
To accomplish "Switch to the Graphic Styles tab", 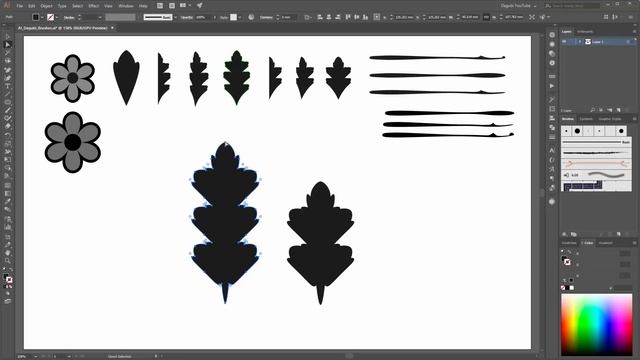I will point(610,119).
